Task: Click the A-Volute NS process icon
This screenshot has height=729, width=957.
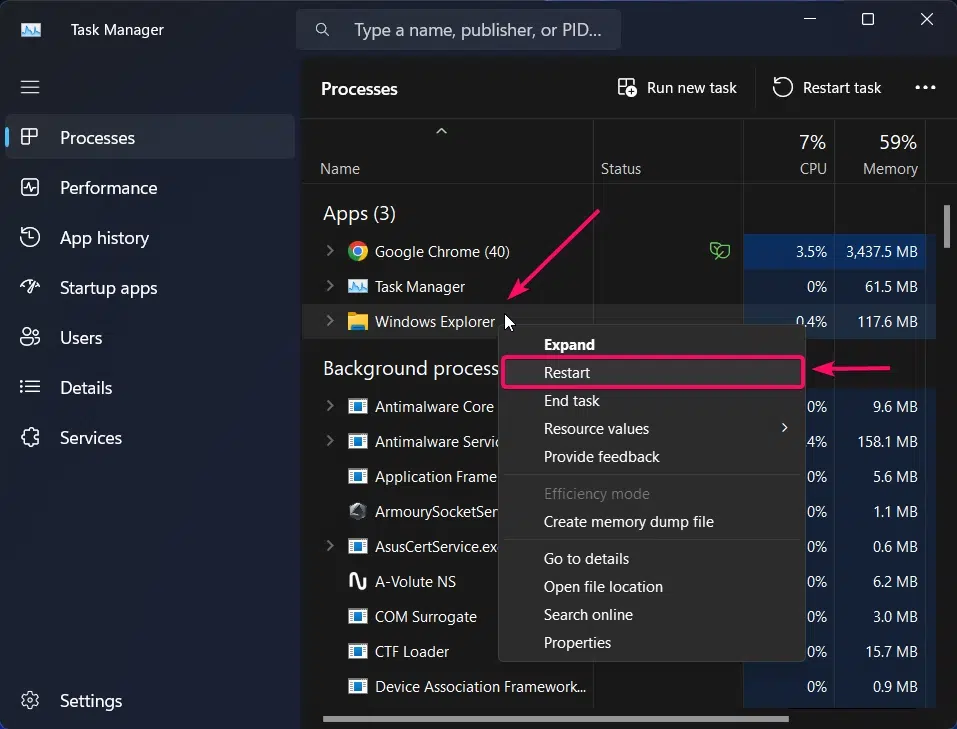Action: pos(358,581)
